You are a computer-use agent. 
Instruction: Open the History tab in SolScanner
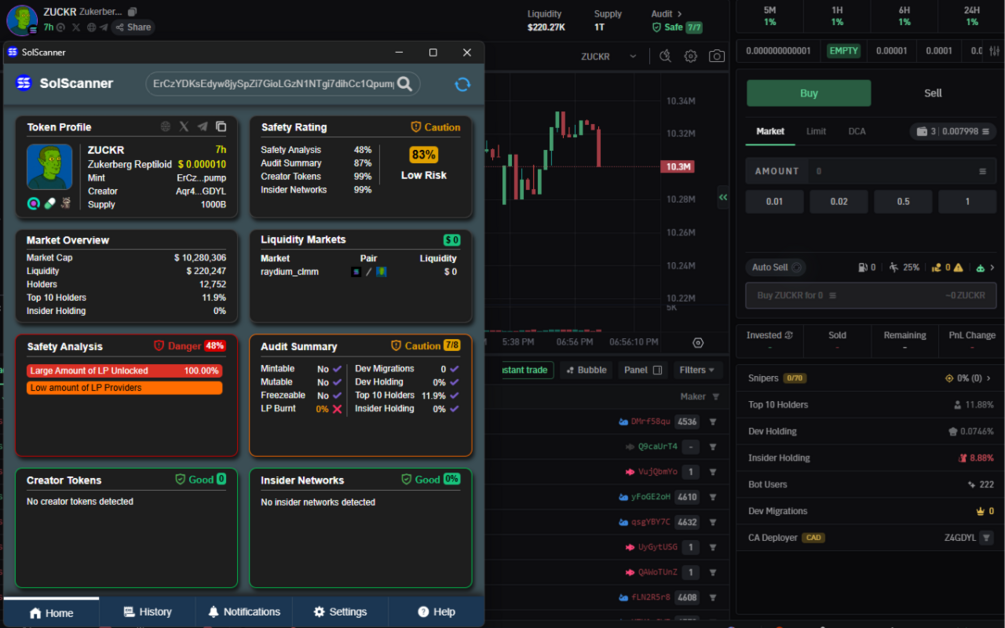click(x=147, y=612)
